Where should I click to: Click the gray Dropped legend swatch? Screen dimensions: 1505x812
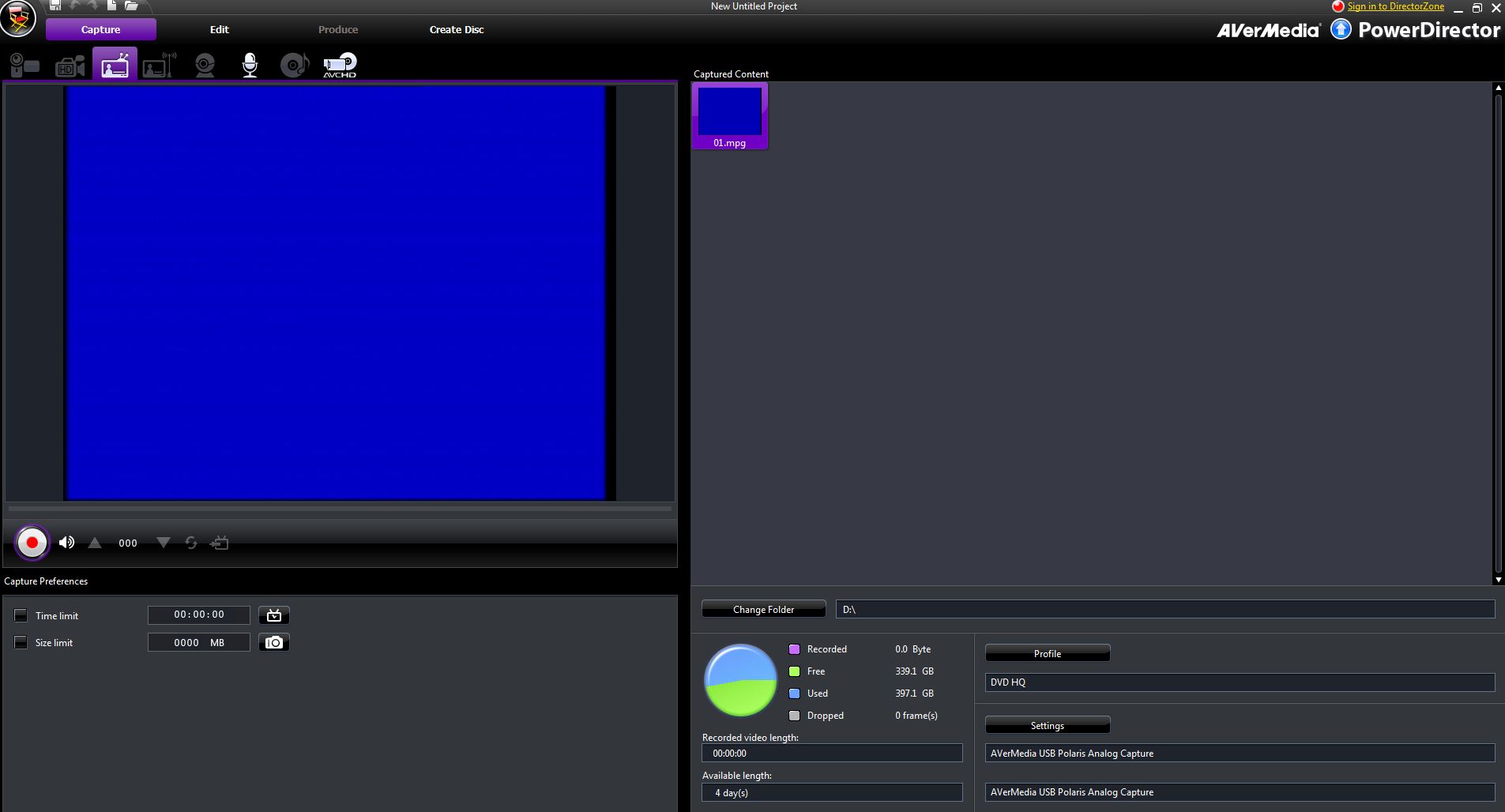click(795, 716)
